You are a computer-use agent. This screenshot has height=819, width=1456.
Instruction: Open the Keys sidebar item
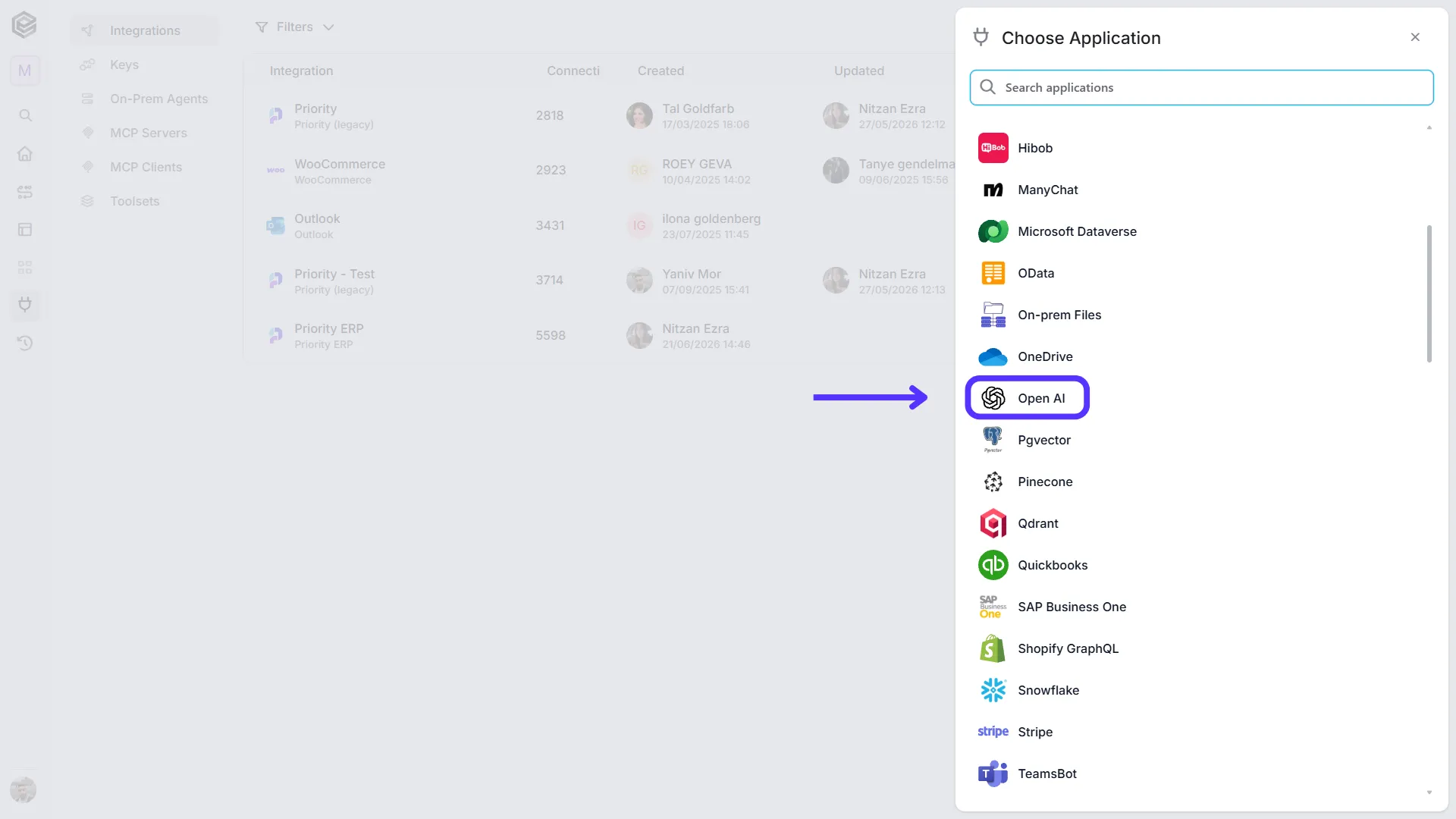click(x=144, y=64)
